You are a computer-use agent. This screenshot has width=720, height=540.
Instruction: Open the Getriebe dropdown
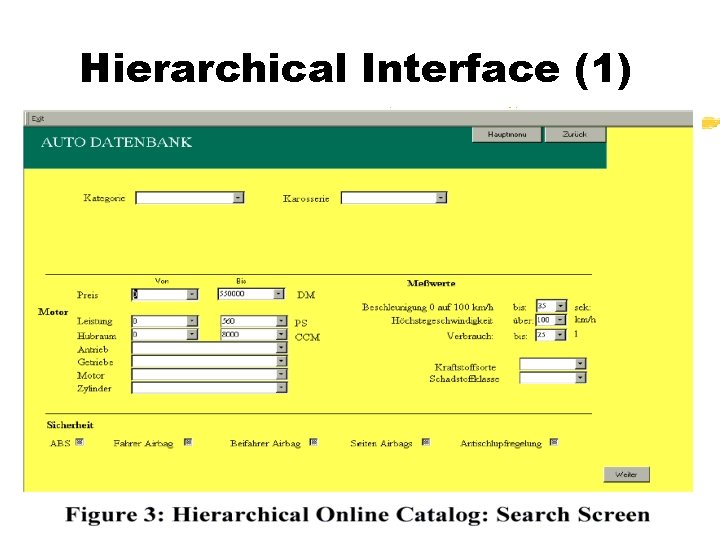tap(209, 361)
